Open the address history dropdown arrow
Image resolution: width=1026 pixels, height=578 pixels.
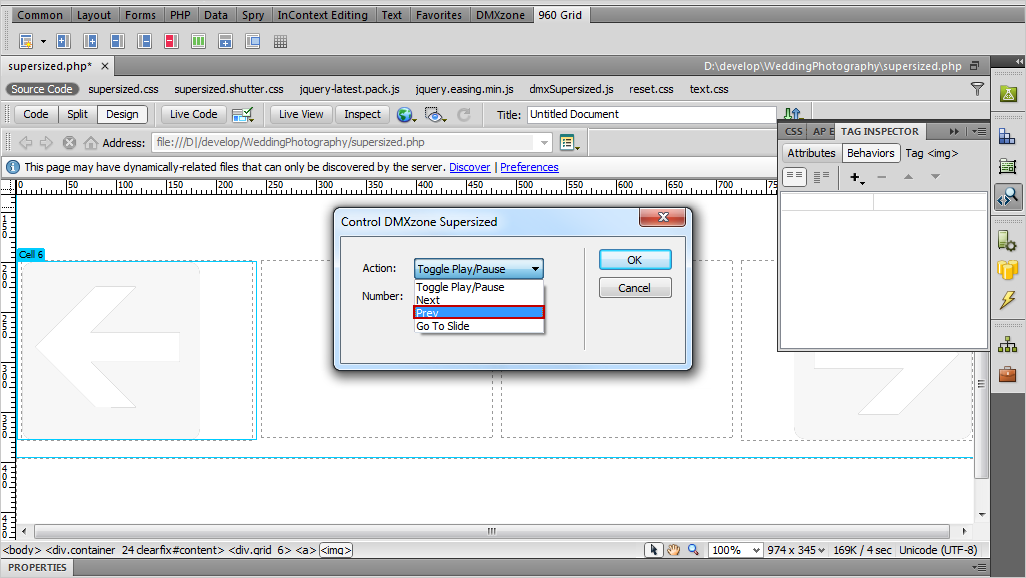[x=544, y=142]
